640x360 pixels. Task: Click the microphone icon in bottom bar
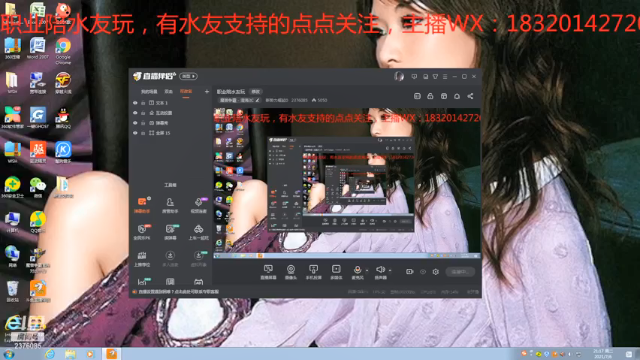[x=357, y=270]
